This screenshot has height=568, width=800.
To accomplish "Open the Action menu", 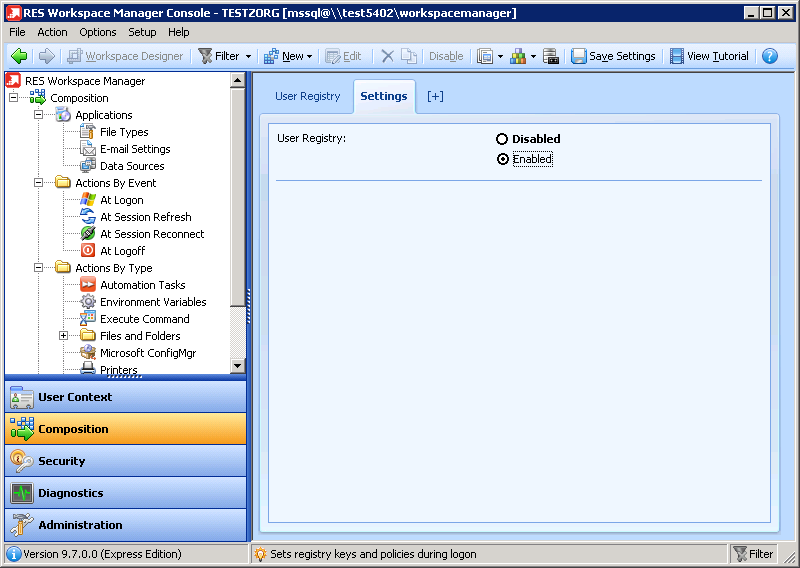I will click(52, 32).
